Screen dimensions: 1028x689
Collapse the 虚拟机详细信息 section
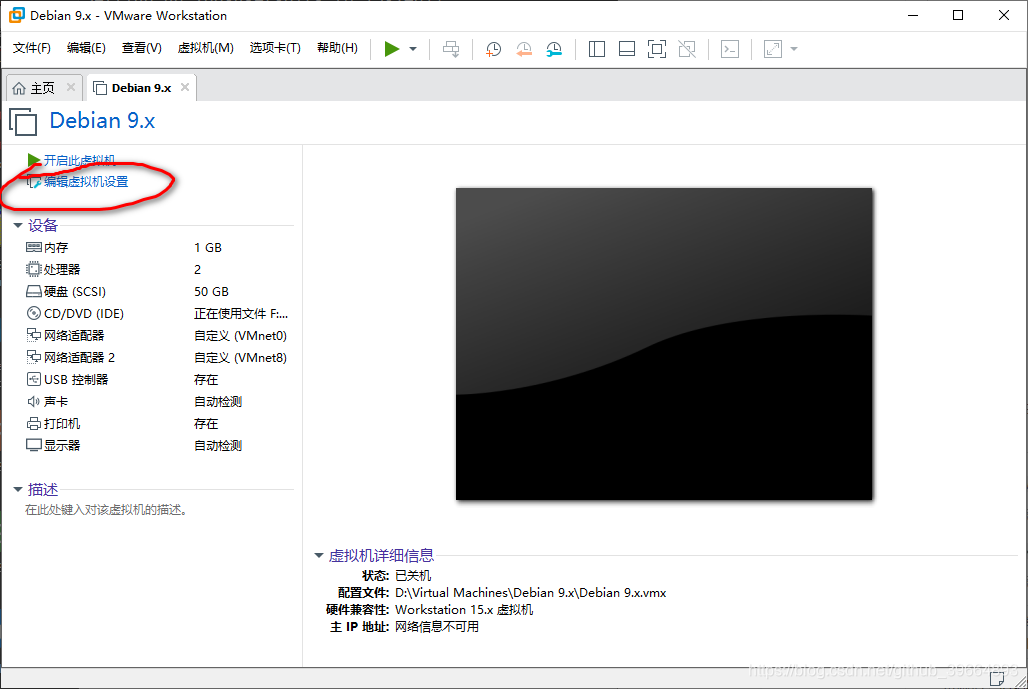click(319, 556)
